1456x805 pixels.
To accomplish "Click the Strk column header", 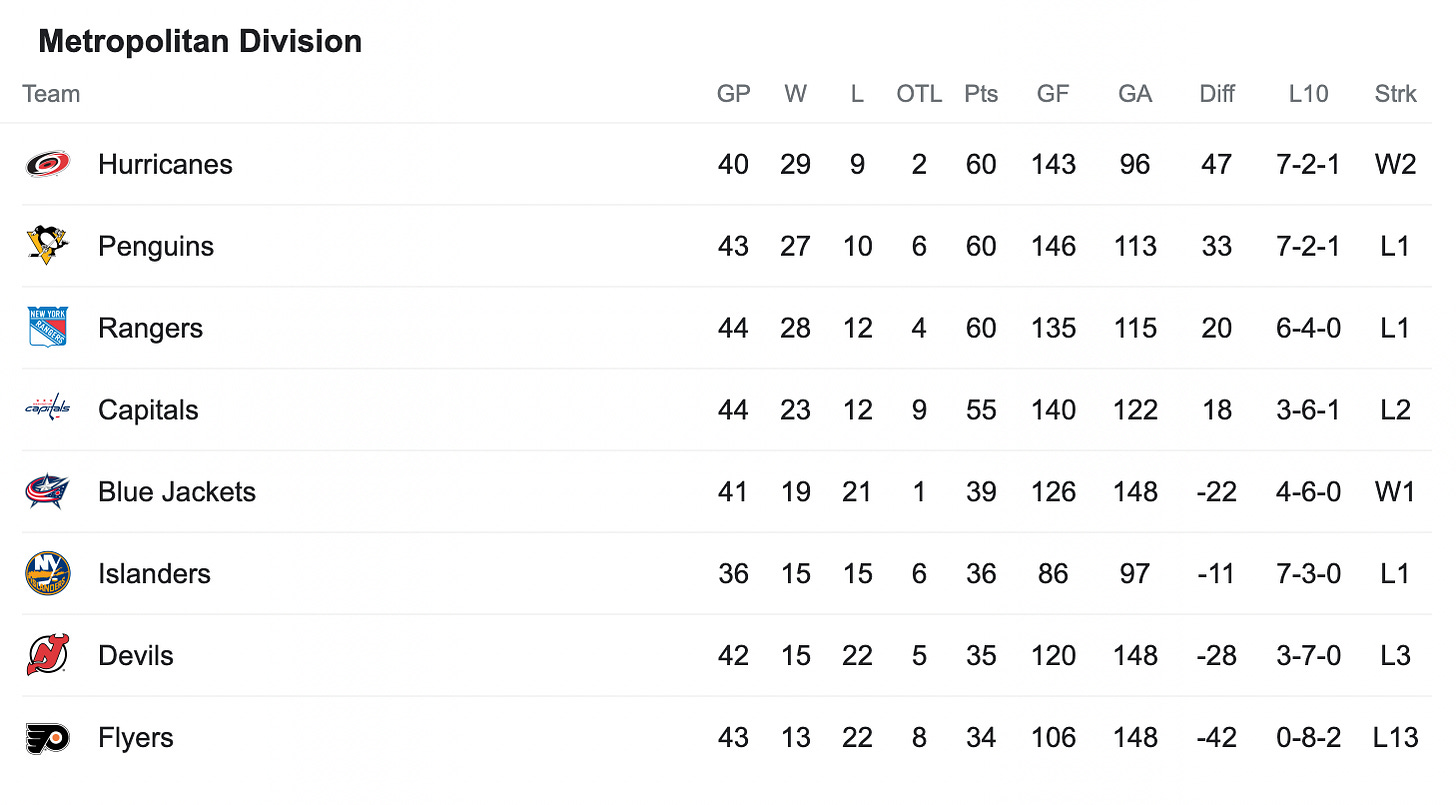I will coord(1395,94).
